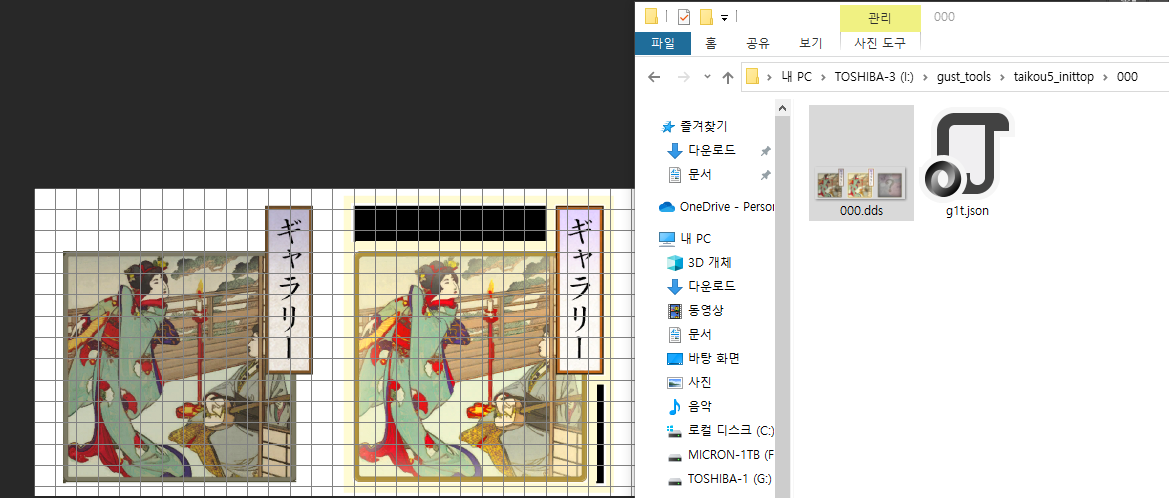Select OneDrive - Personal in navigation pane
1169x498 pixels.
726,207
